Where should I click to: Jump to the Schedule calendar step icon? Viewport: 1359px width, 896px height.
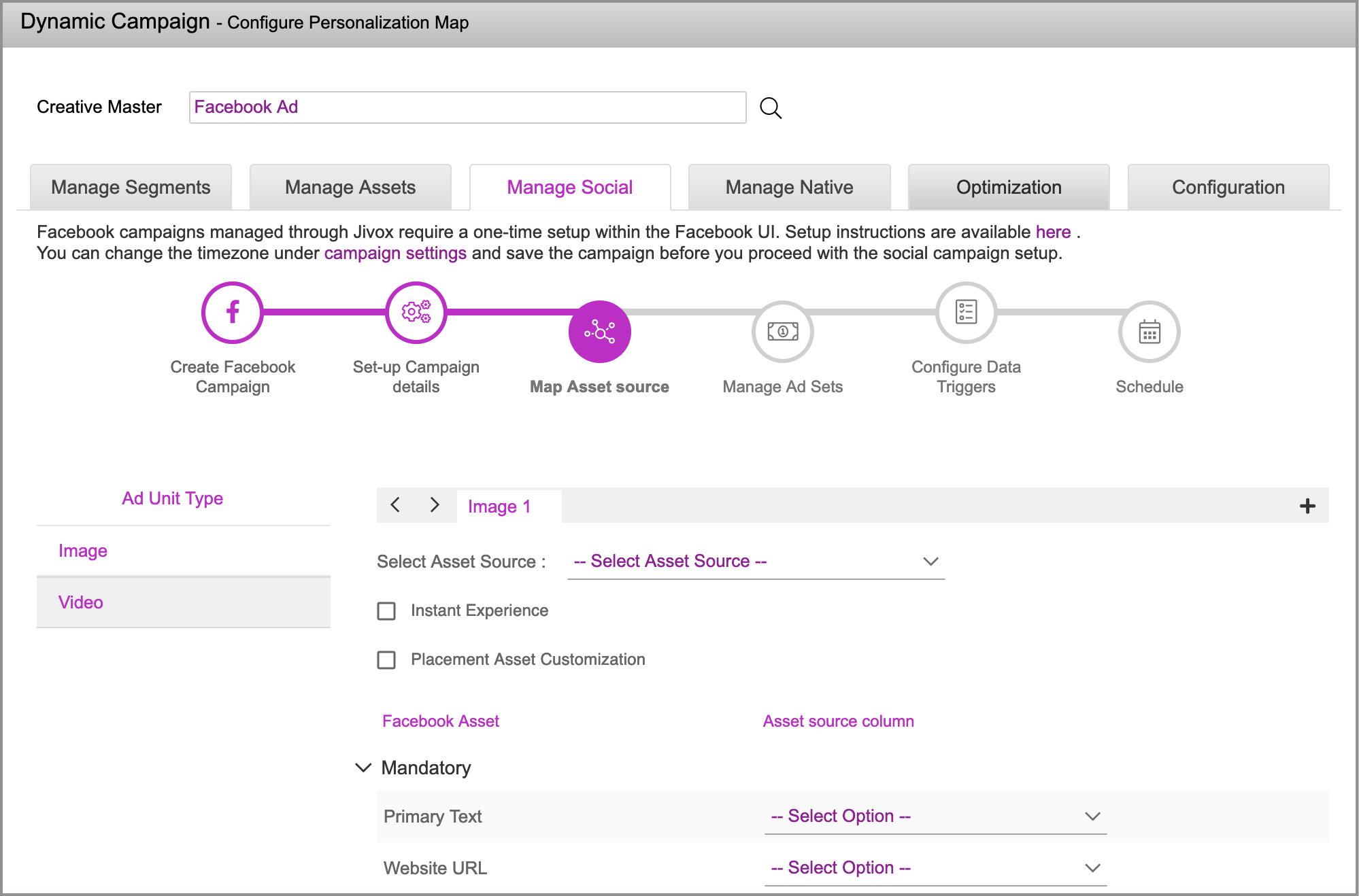tap(1150, 332)
